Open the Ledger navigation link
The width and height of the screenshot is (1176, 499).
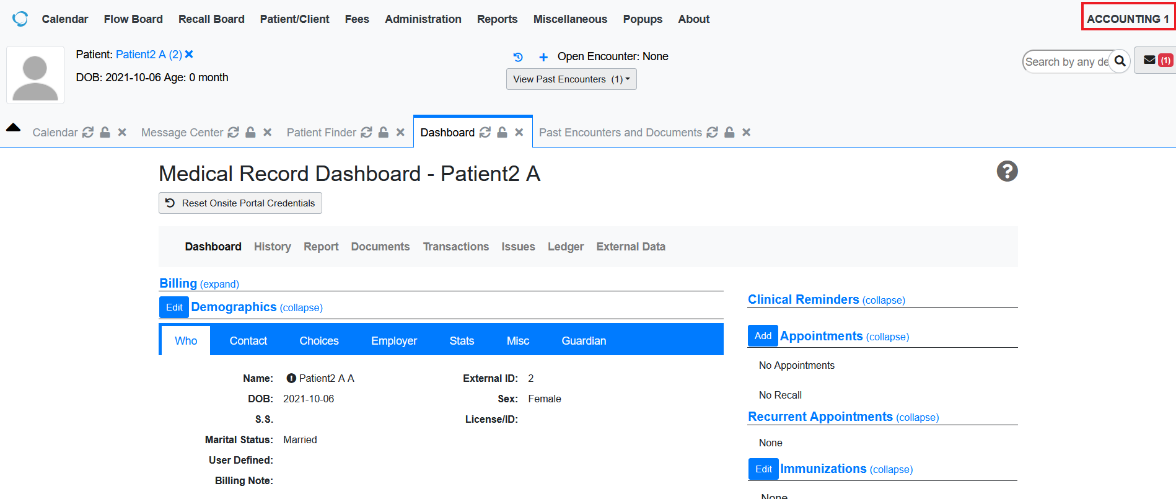click(x=566, y=247)
